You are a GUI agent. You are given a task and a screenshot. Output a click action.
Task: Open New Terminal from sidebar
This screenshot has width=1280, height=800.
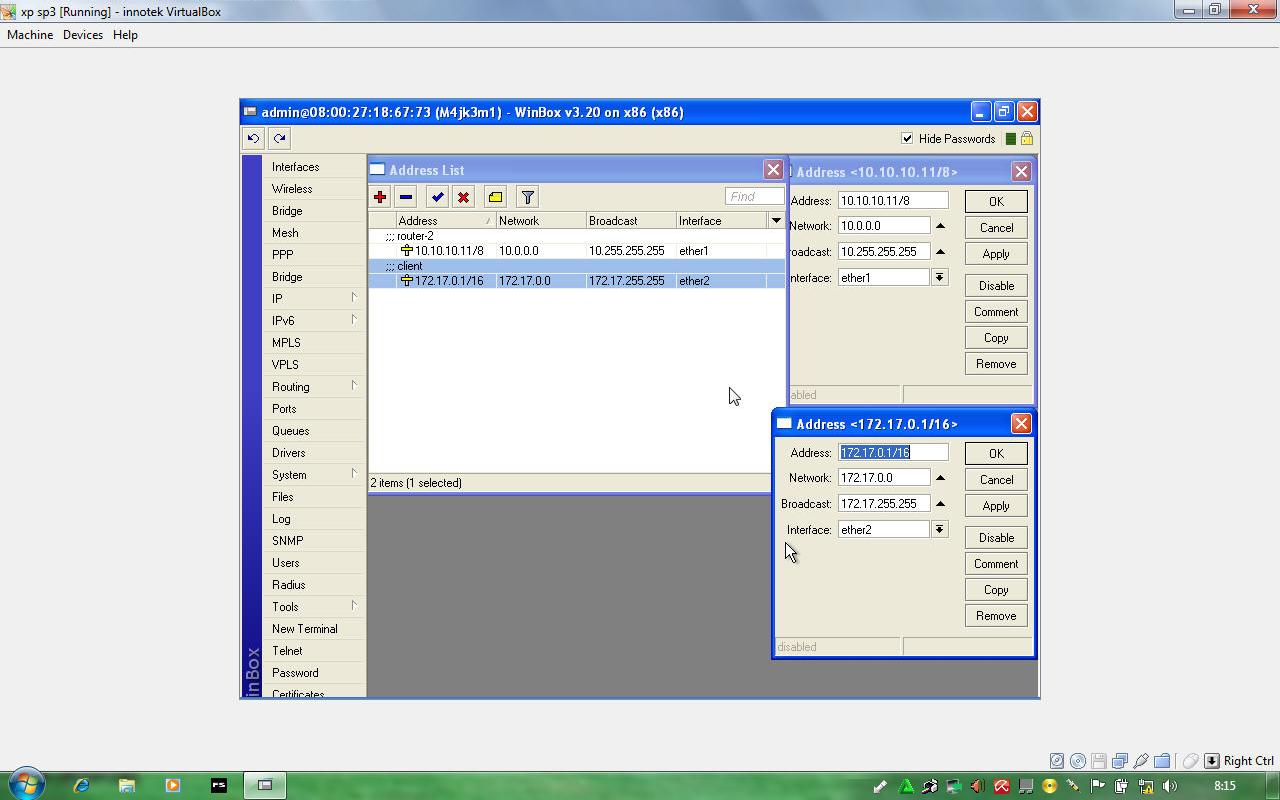[x=314, y=628]
